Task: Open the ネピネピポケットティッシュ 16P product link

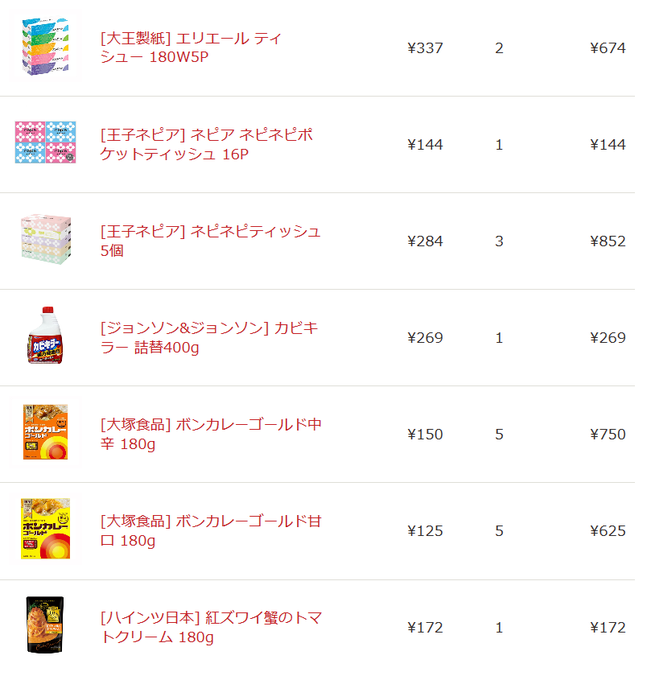Action: (206, 144)
